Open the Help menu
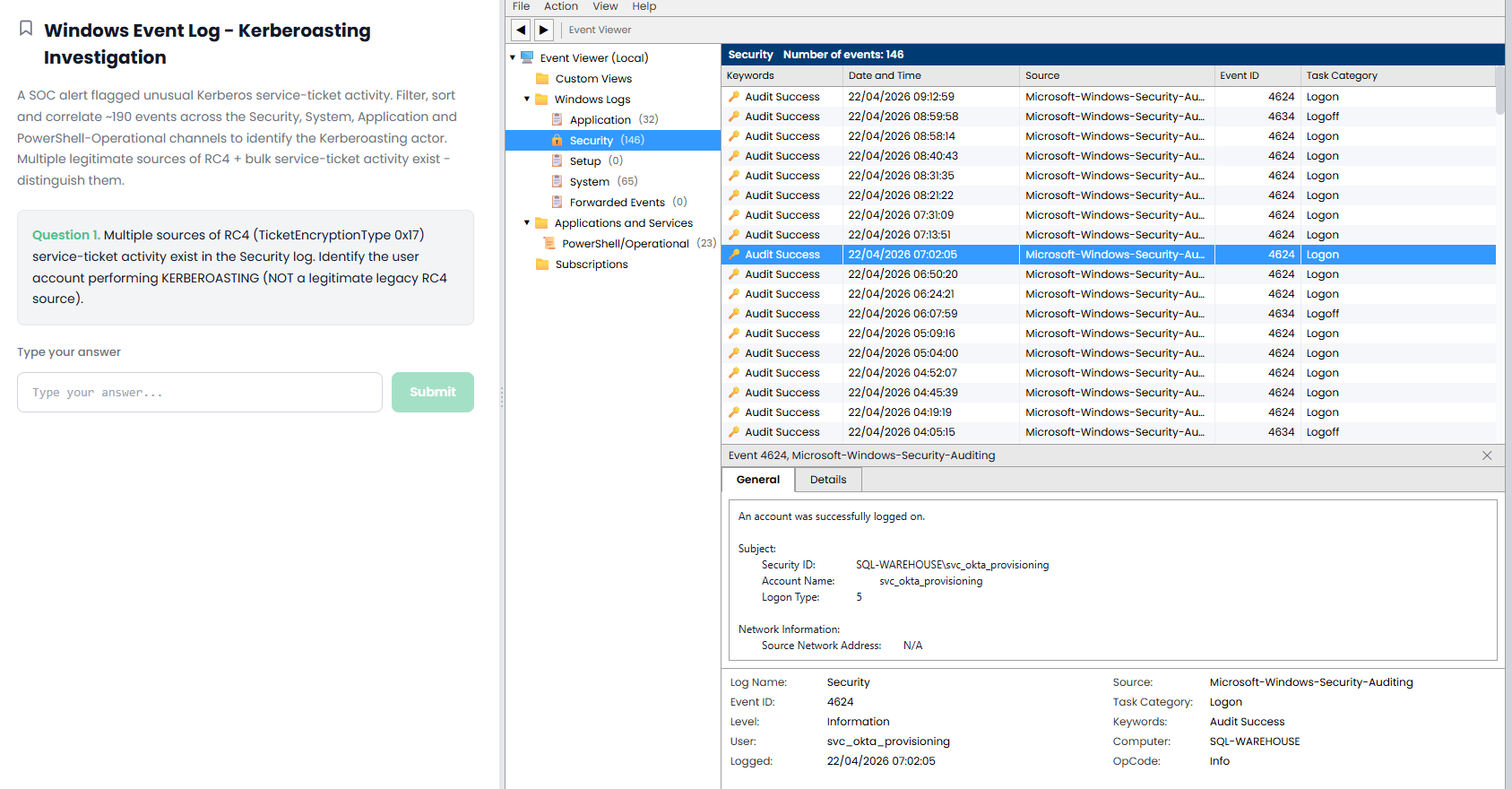Viewport: 1512px width, 789px height. click(644, 6)
